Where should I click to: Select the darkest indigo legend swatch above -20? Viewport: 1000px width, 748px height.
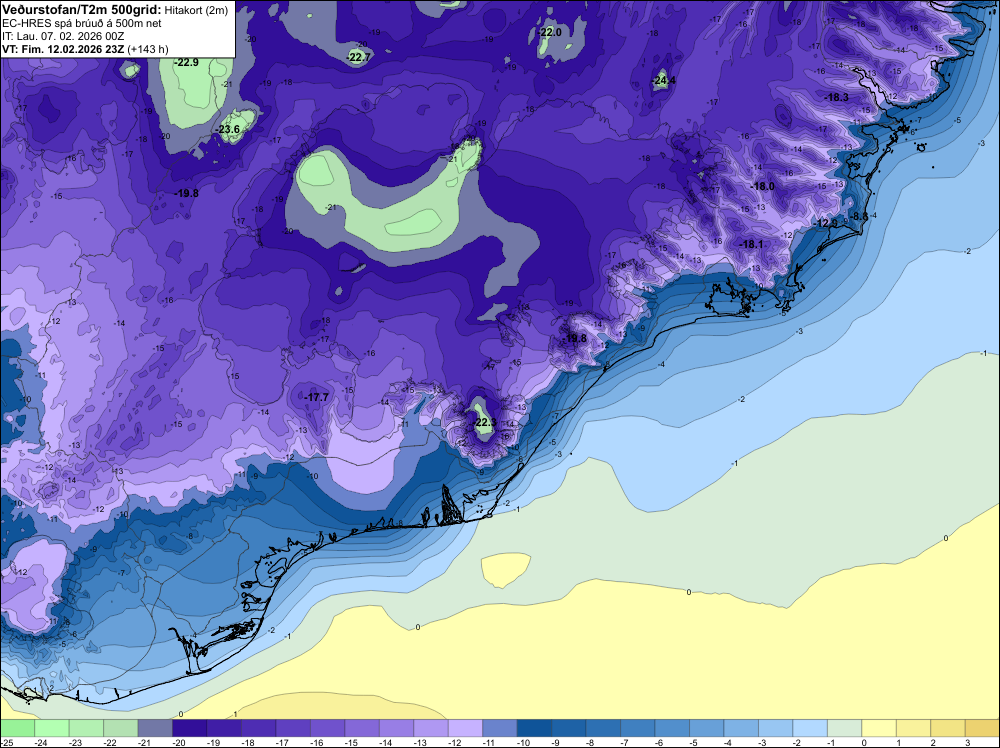click(x=189, y=728)
